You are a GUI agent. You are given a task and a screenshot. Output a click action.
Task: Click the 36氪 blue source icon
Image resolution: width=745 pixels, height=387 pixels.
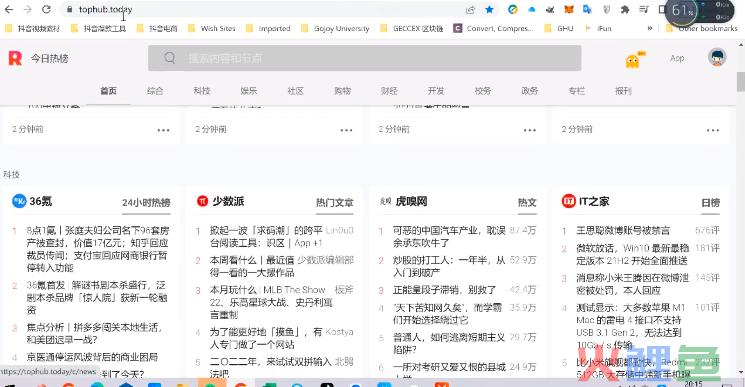(19, 201)
